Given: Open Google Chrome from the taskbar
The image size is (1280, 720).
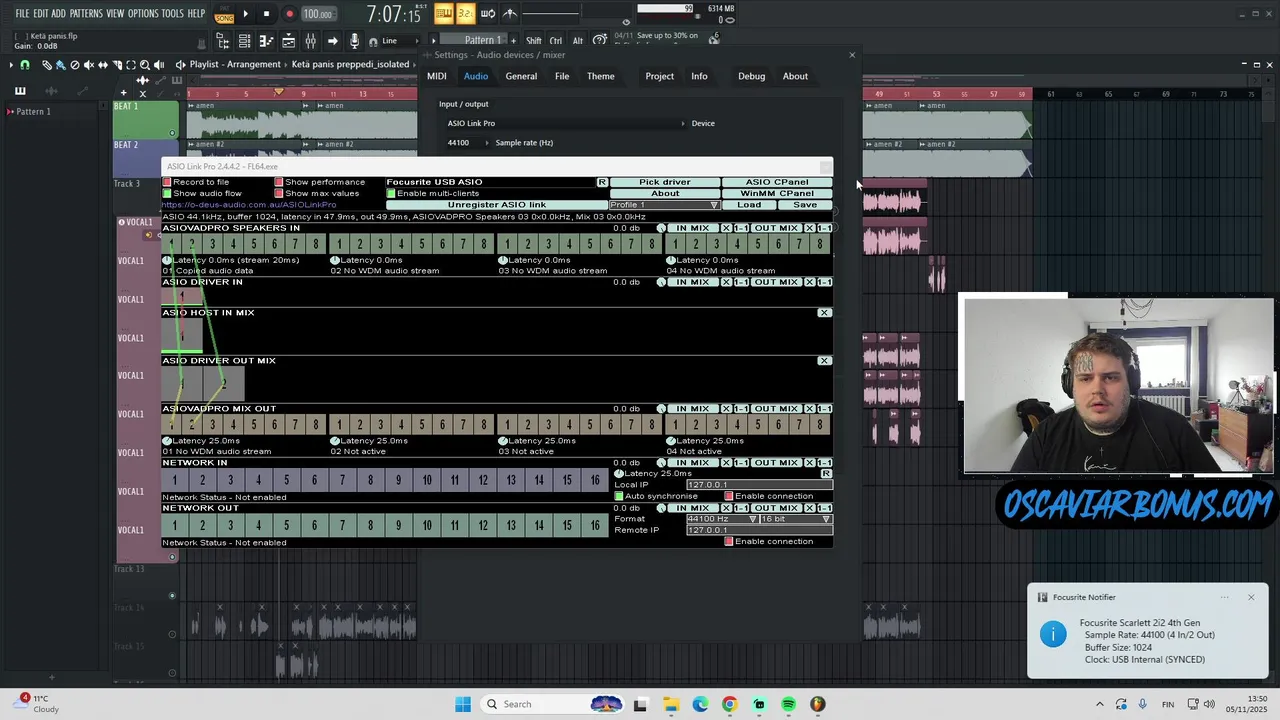Looking at the screenshot, I should (x=729, y=704).
